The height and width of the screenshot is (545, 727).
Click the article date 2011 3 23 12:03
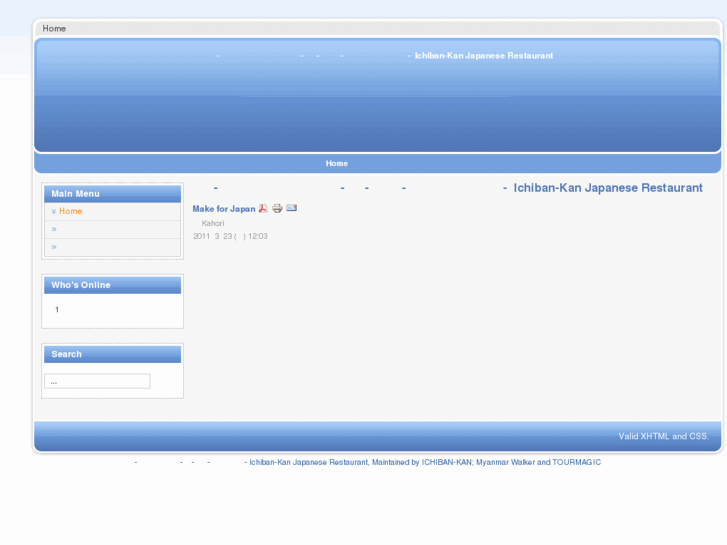coord(230,236)
